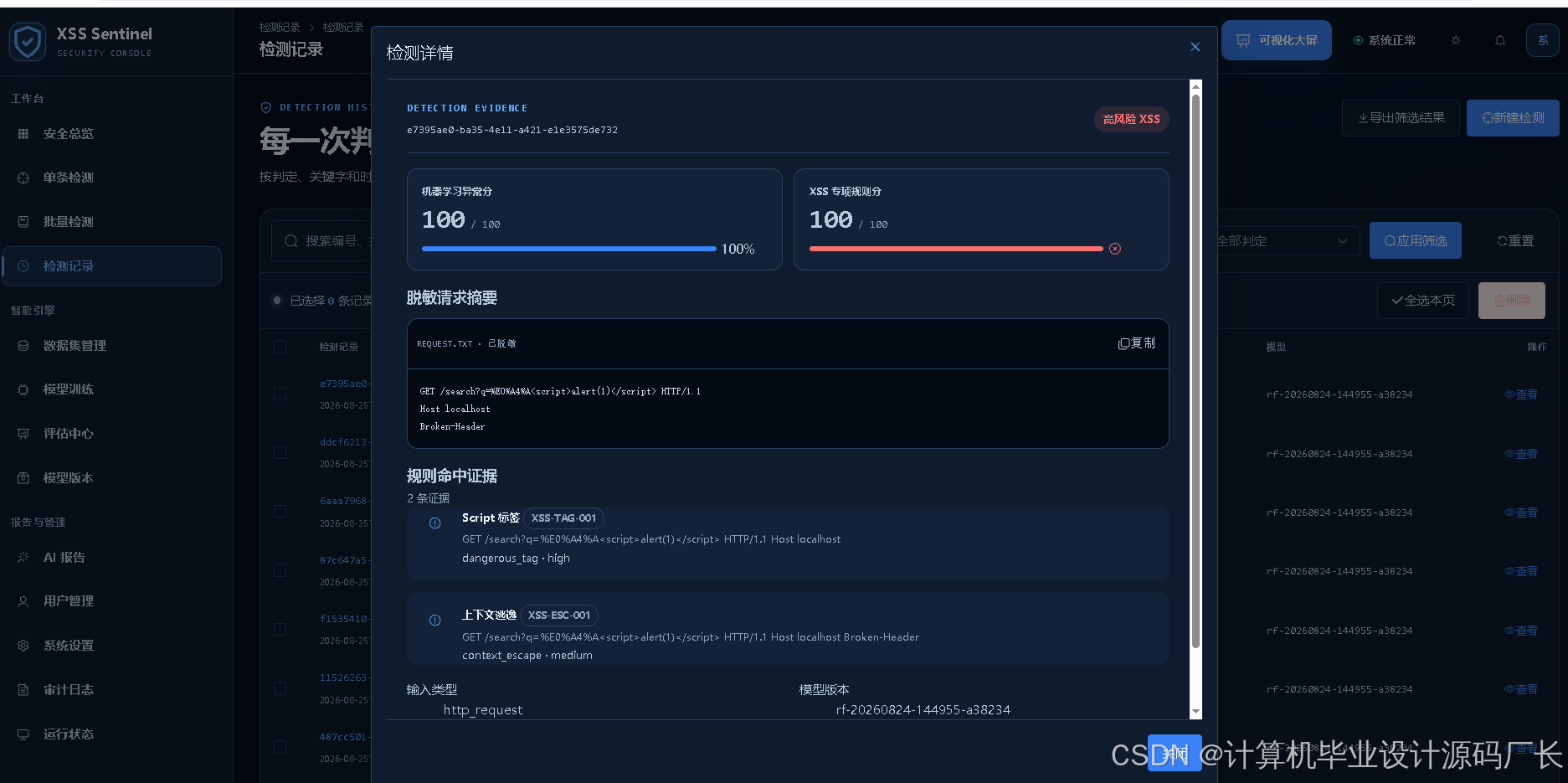Click the dialog scrollbar down arrow
The image size is (1568, 783).
pyautogui.click(x=1195, y=712)
